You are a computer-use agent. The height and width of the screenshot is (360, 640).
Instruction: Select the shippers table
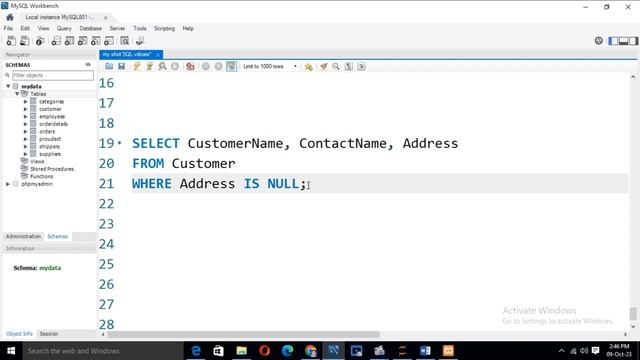(x=49, y=147)
